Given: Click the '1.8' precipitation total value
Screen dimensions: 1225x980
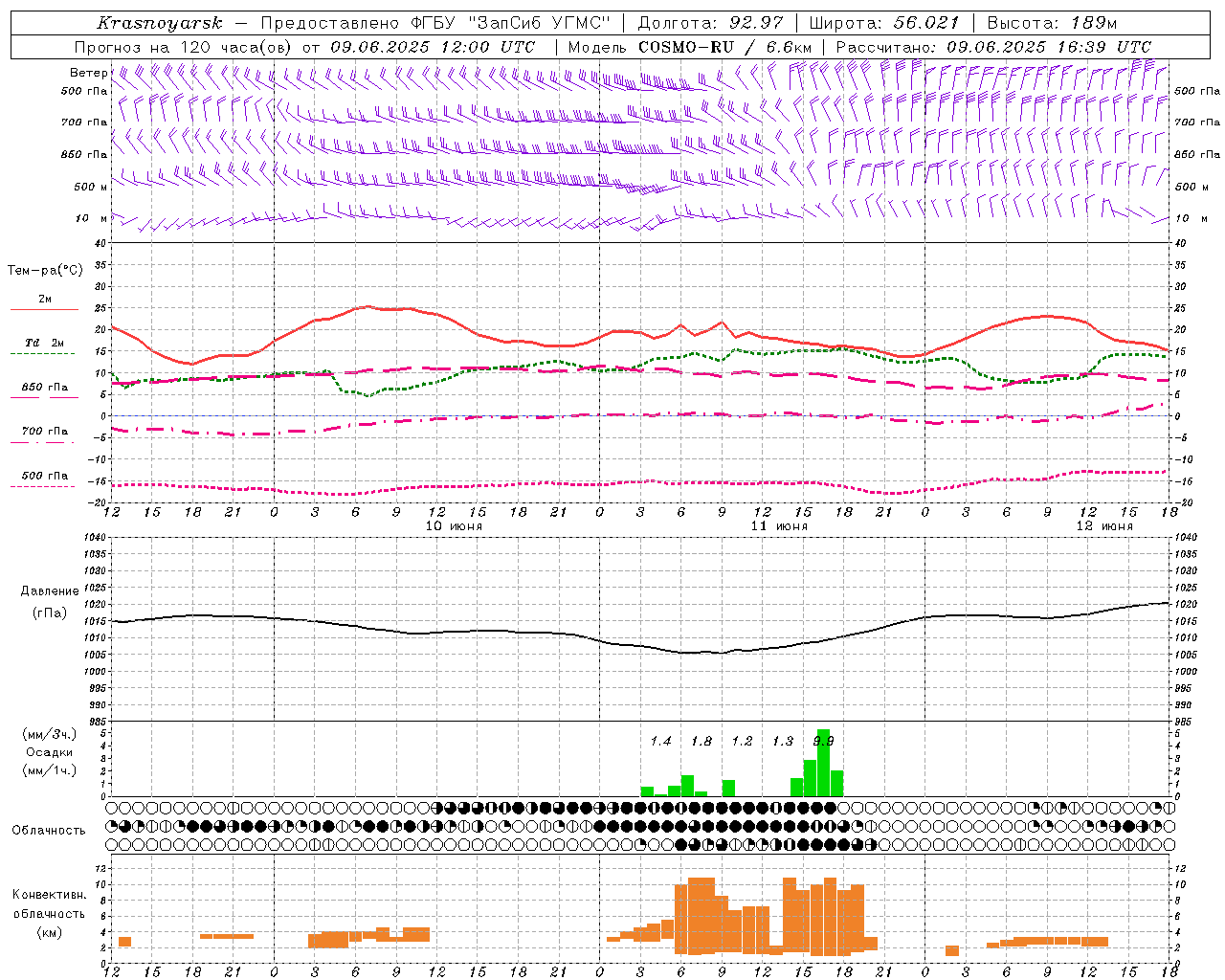Looking at the screenshot, I should pos(702,742).
